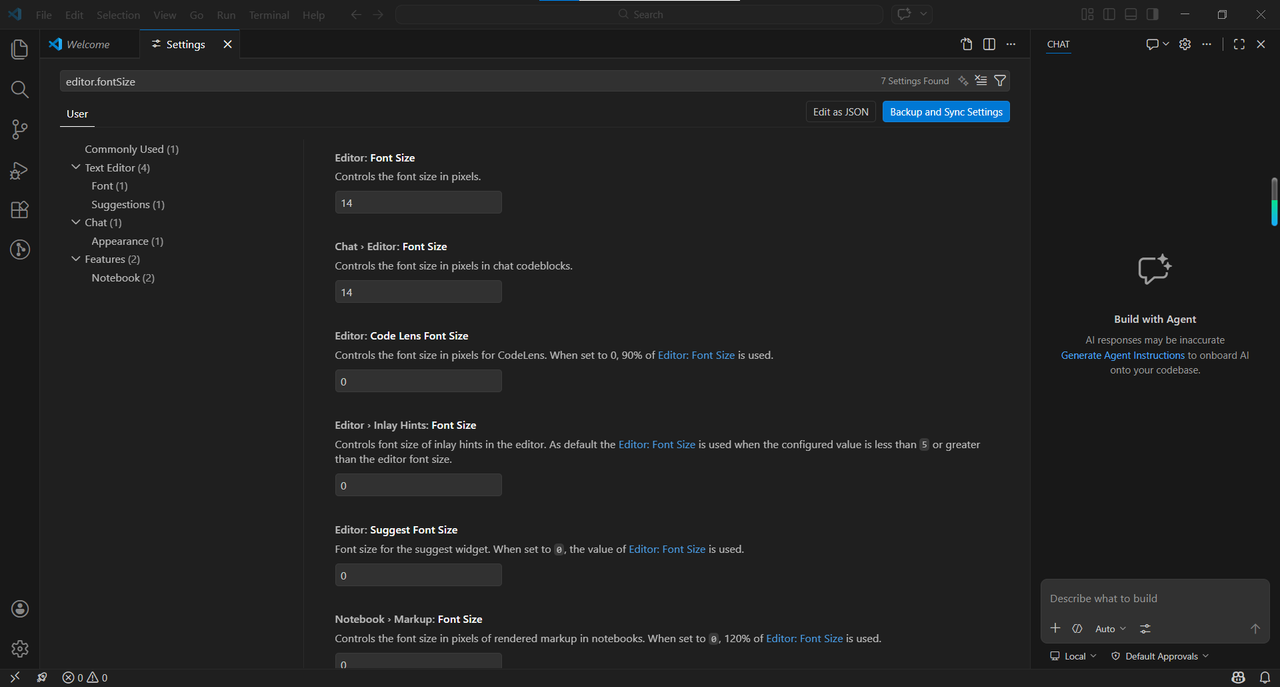Toggle the secondary side bar layout icon

(x=1153, y=15)
